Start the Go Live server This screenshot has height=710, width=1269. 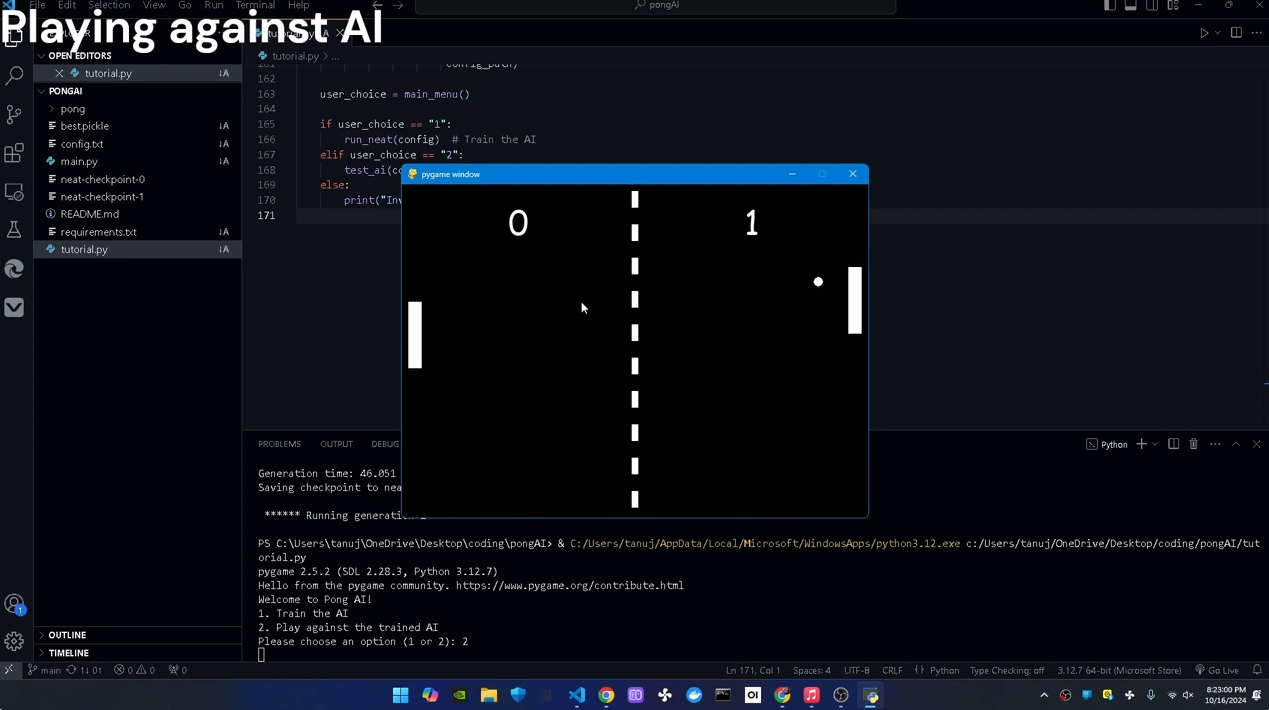point(1223,670)
